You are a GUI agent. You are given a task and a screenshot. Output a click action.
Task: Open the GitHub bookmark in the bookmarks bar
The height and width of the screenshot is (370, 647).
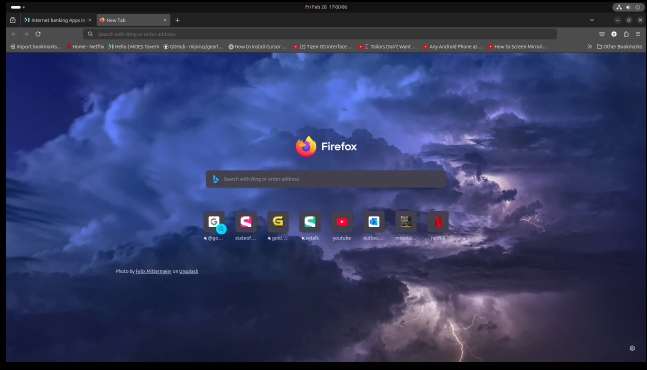(193, 47)
